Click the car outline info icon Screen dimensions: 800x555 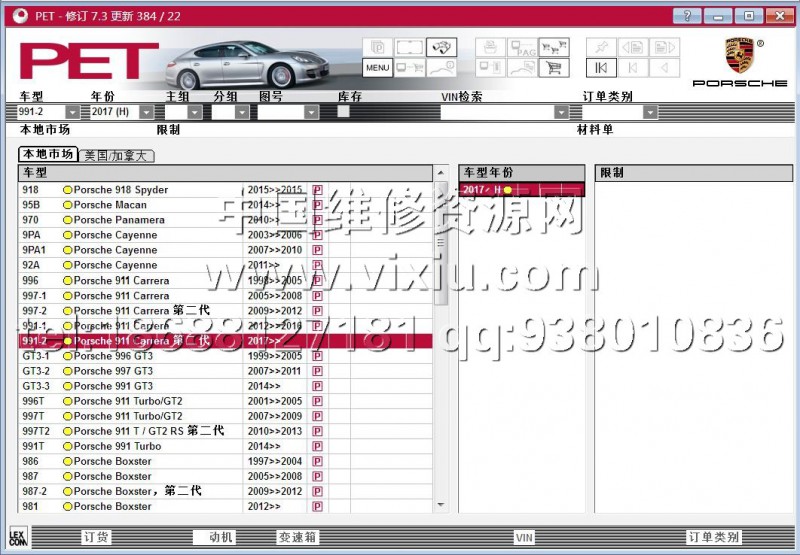pyautogui.click(x=441, y=68)
